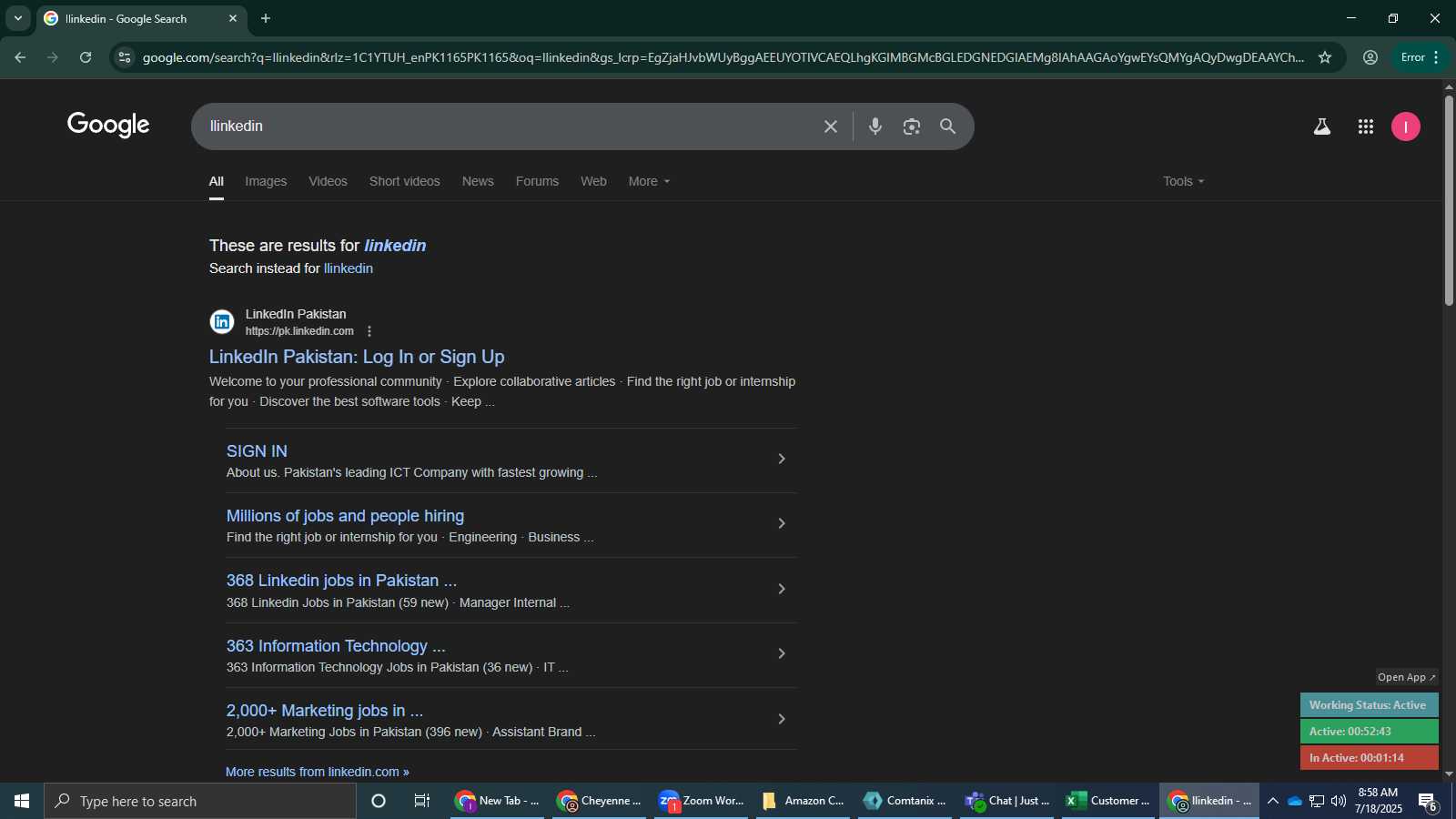Switch to the Short videos tab
Viewport: 1456px width, 819px height.
click(x=404, y=181)
